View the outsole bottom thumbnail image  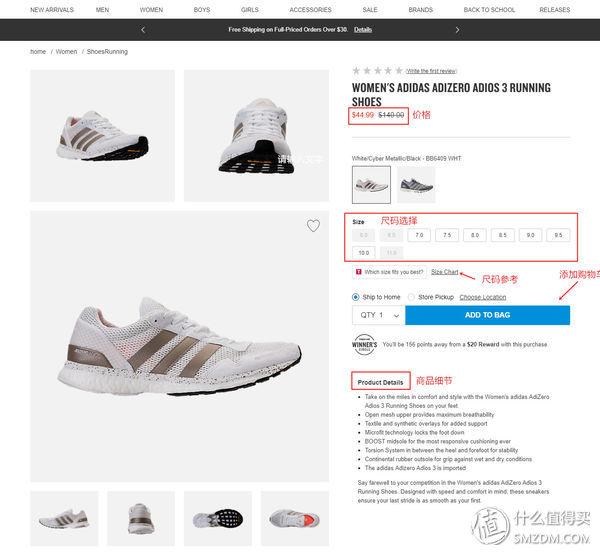tap(218, 519)
